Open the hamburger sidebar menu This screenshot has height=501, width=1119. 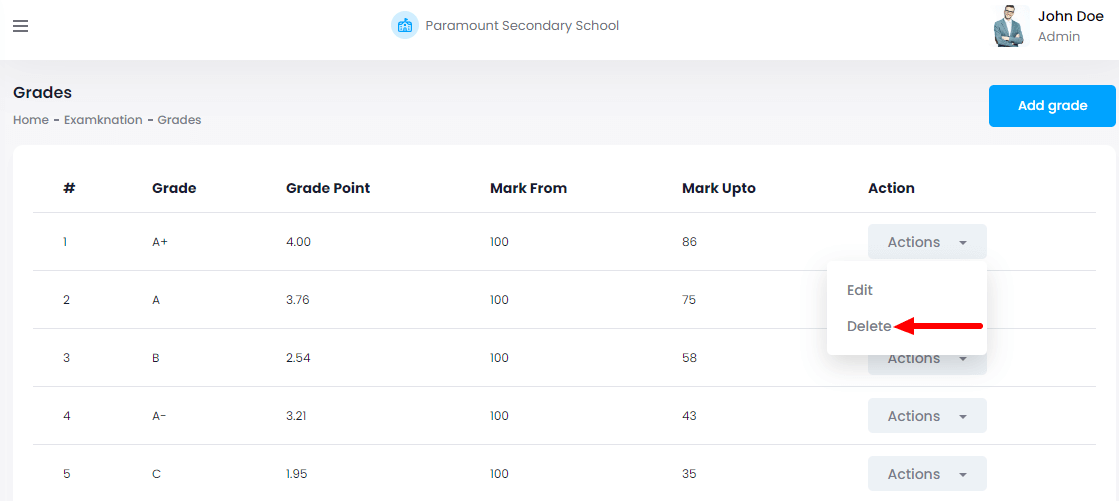[20, 26]
